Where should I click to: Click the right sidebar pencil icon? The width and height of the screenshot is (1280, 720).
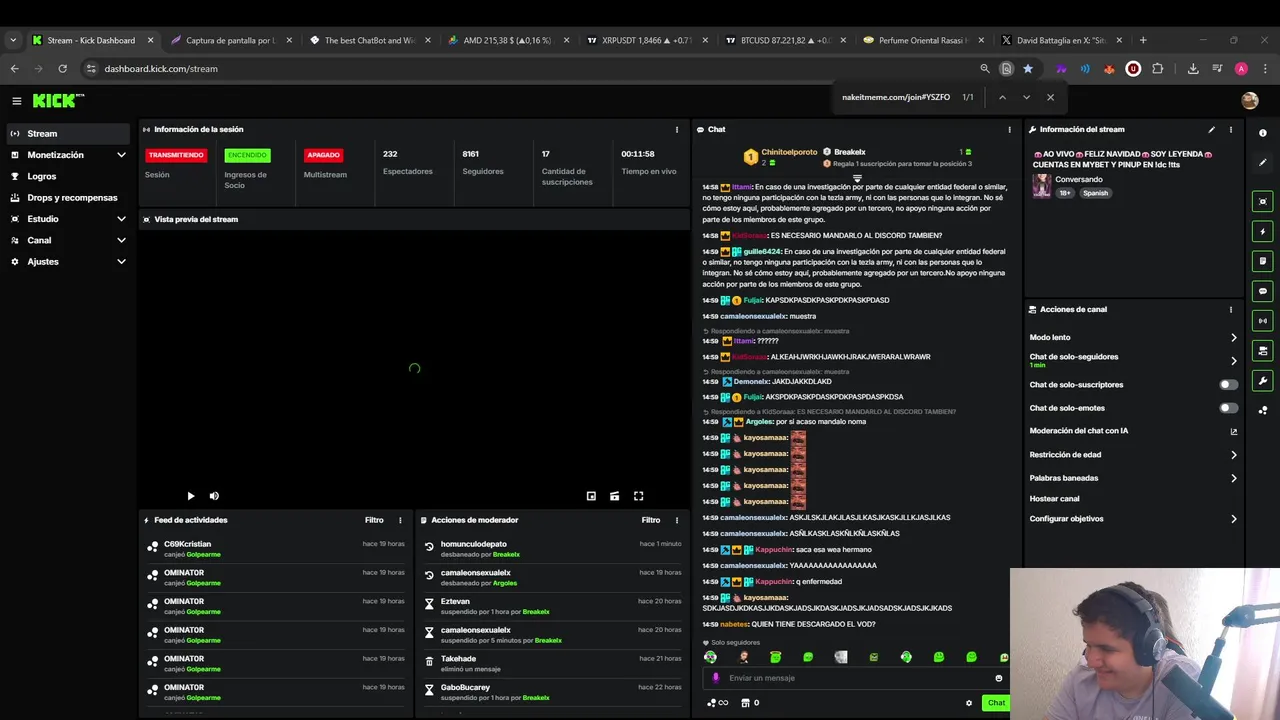coord(1263,162)
